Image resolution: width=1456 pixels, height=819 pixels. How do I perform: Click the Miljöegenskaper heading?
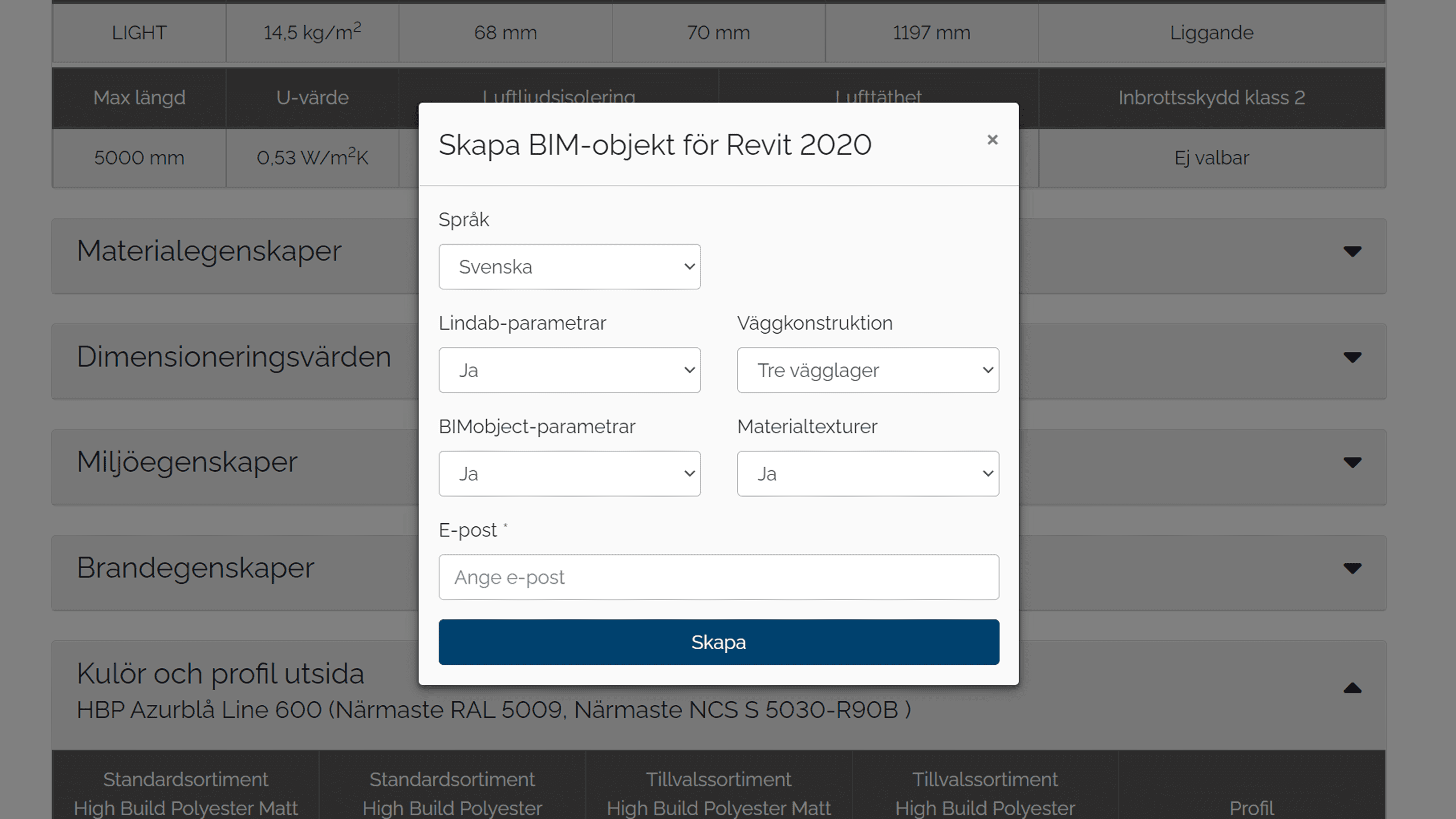[x=187, y=462]
